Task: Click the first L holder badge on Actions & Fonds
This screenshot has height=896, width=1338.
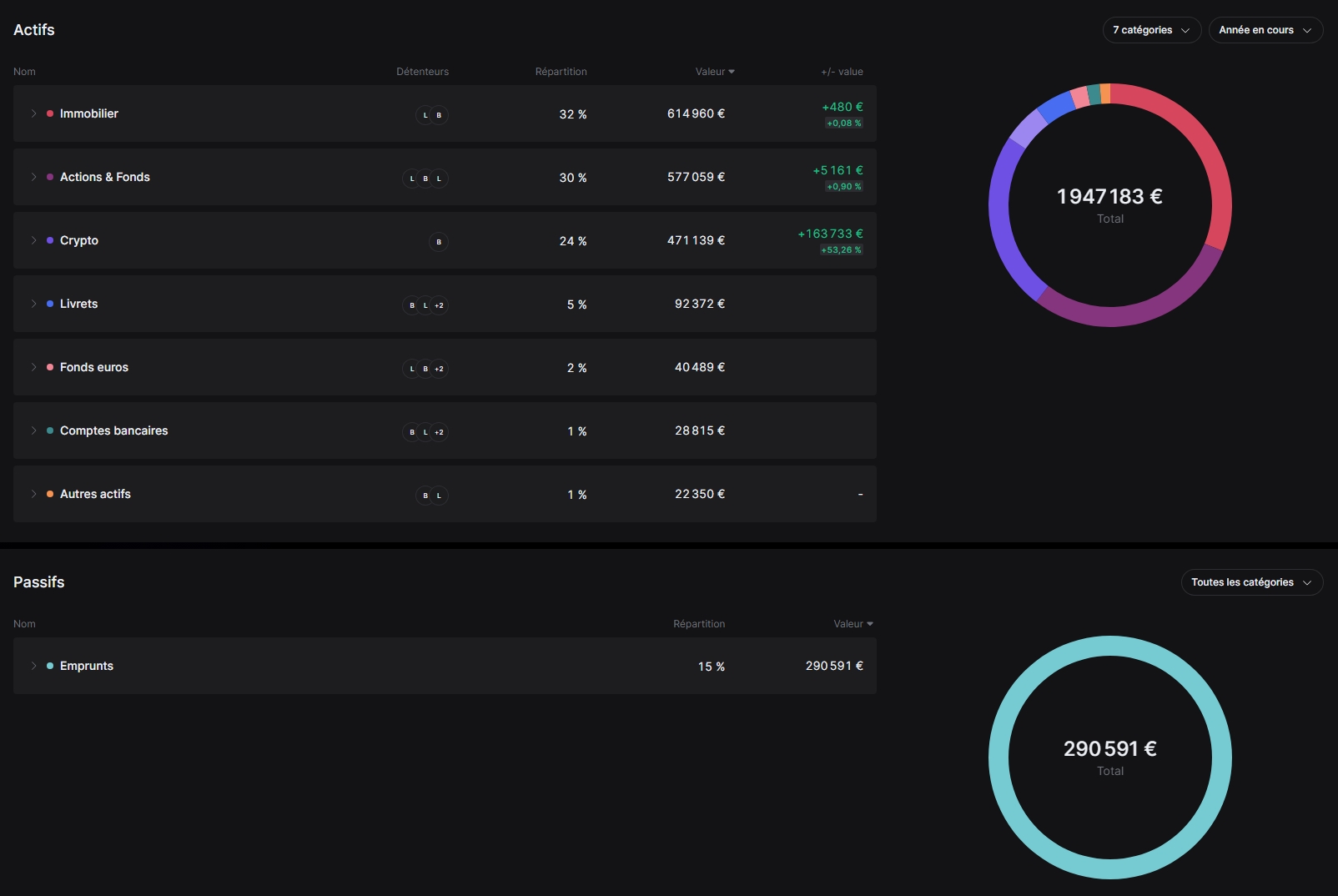Action: pyautogui.click(x=412, y=179)
